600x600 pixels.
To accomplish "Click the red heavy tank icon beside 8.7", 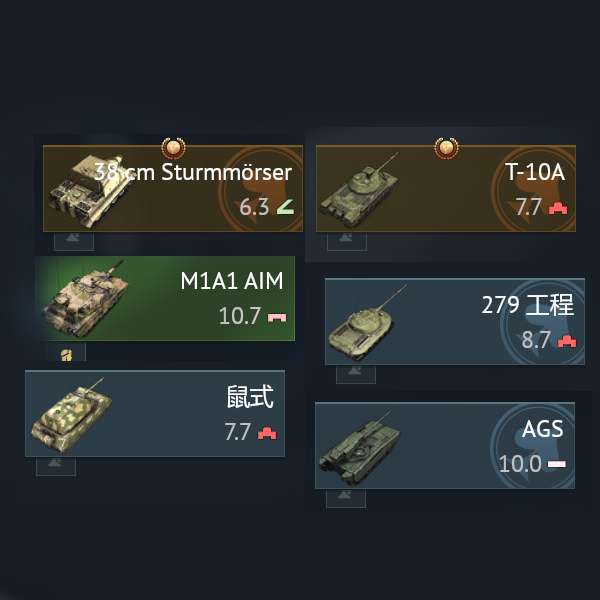I will [567, 341].
